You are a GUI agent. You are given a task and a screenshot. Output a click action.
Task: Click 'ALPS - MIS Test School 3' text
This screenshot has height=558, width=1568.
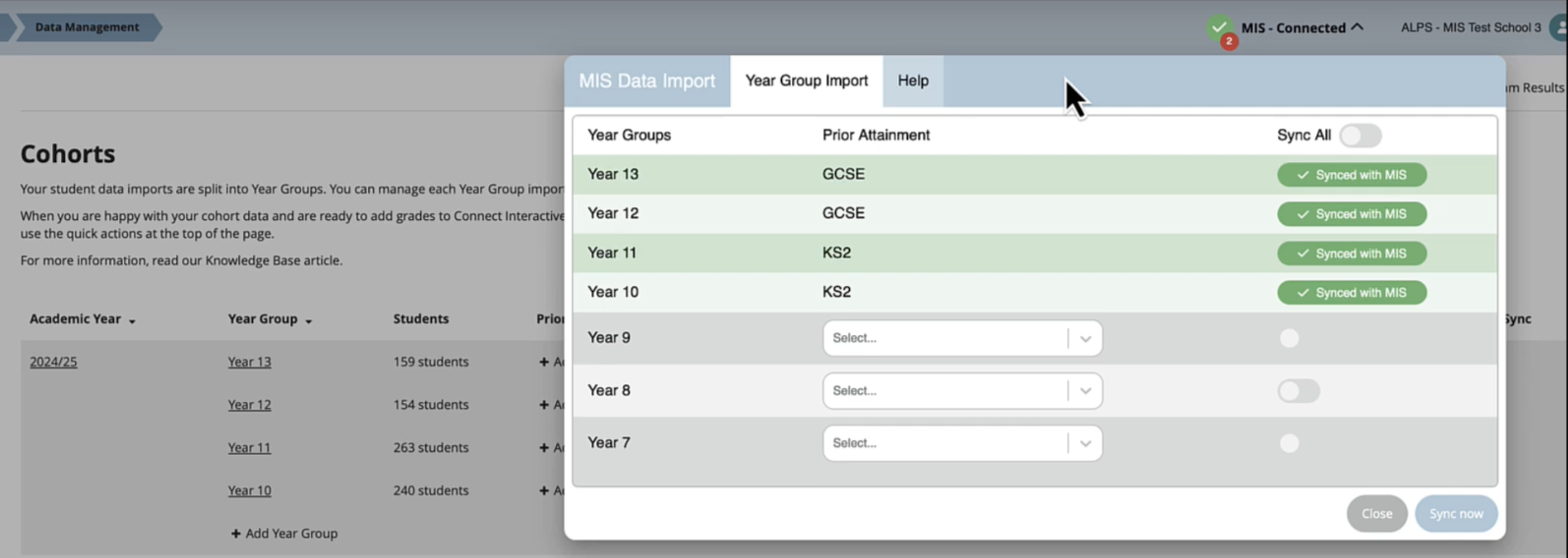pyautogui.click(x=1471, y=28)
